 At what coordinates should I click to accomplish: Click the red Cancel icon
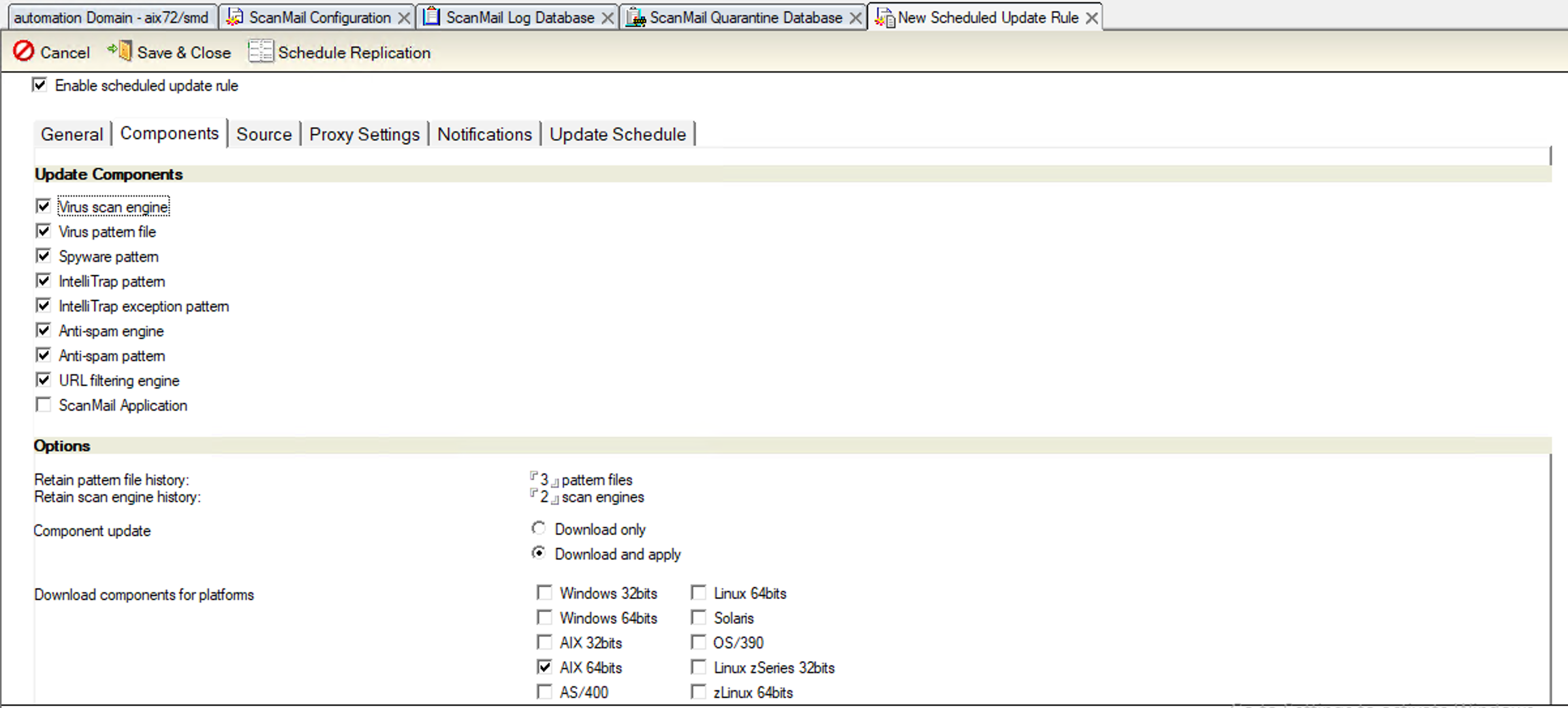click(x=24, y=52)
